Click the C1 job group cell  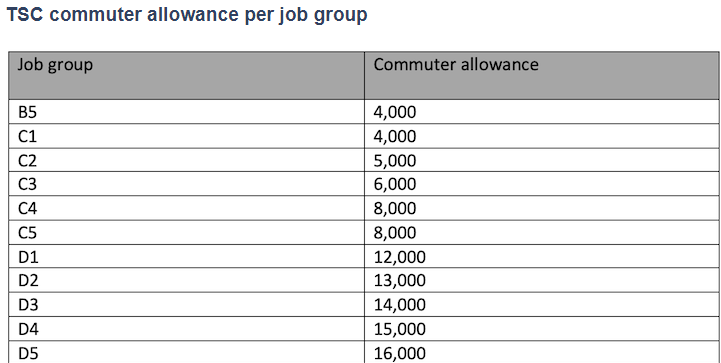pos(186,136)
